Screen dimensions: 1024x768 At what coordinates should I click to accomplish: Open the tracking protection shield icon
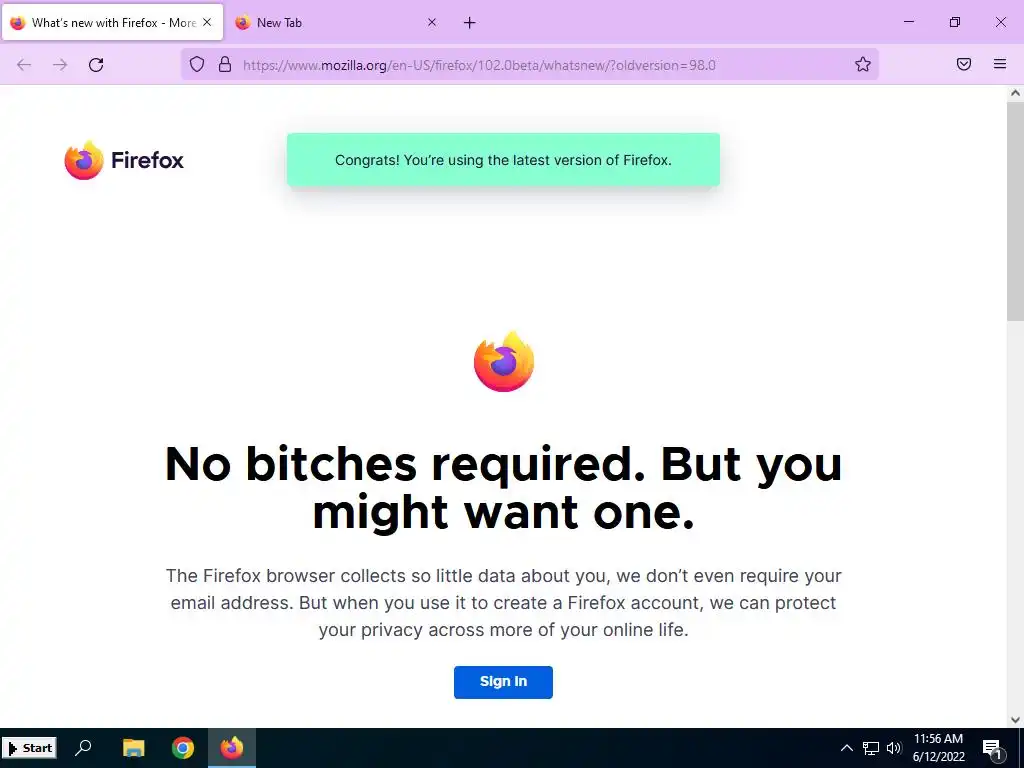pos(197,64)
